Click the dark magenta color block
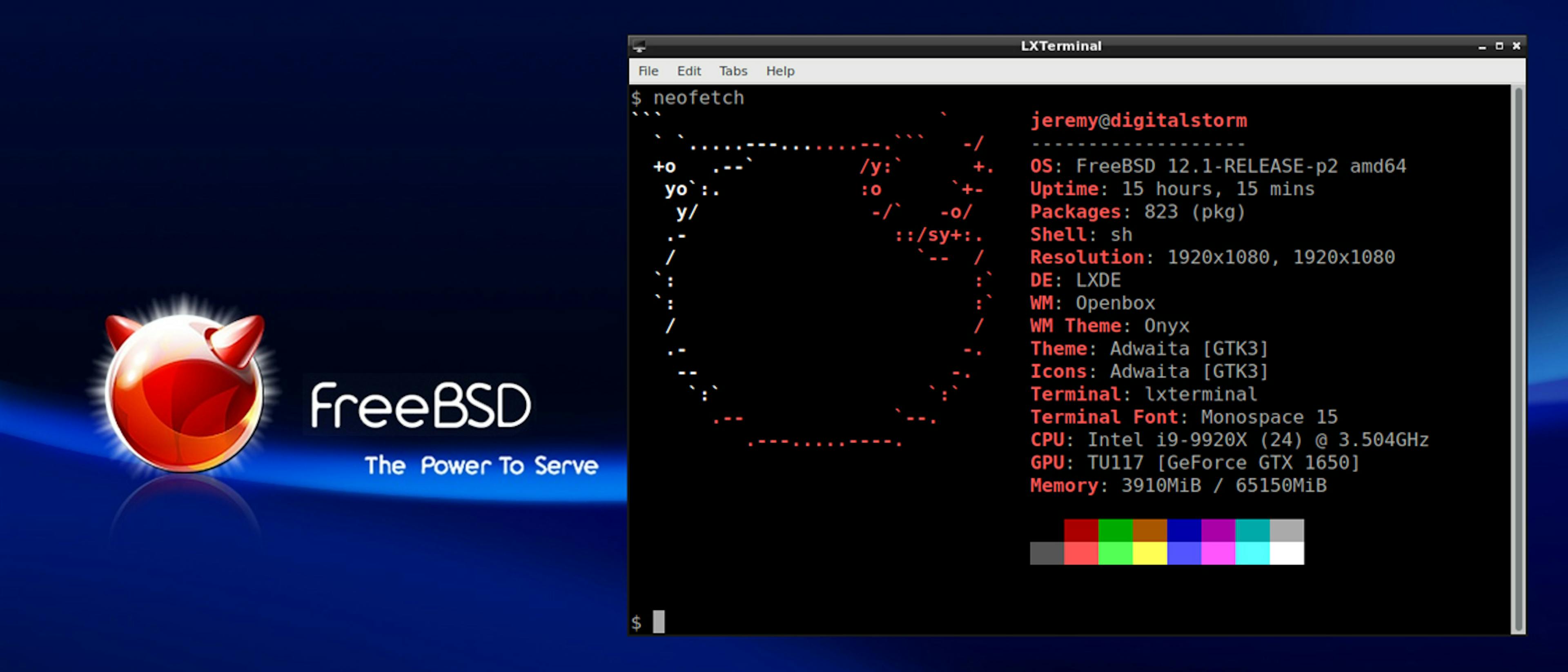Screen dimensions: 1568x672 [1218, 530]
